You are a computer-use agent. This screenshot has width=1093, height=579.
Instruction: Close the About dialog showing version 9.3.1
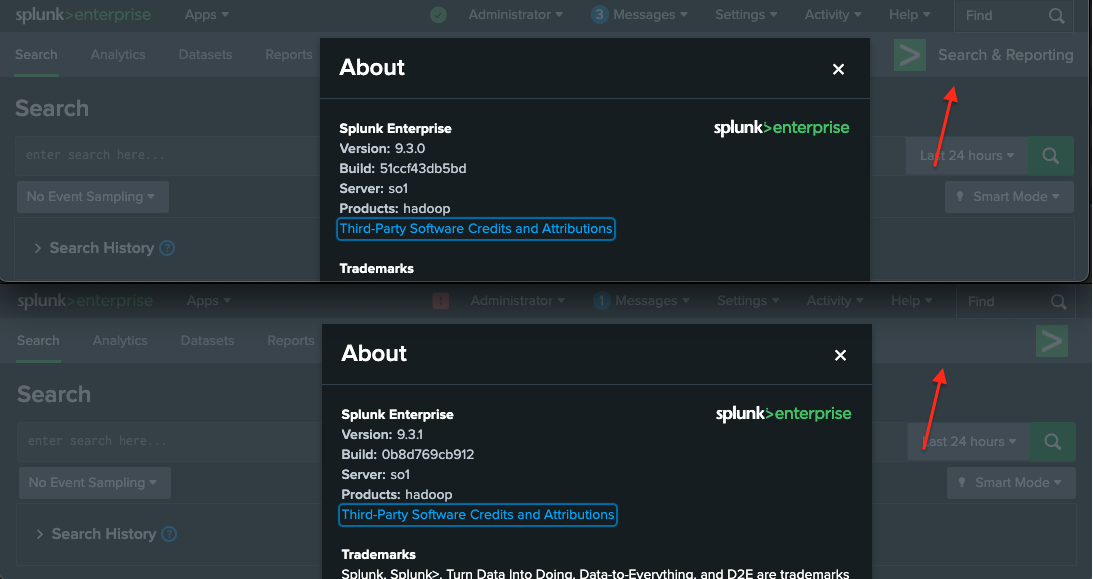pyautogui.click(x=840, y=355)
